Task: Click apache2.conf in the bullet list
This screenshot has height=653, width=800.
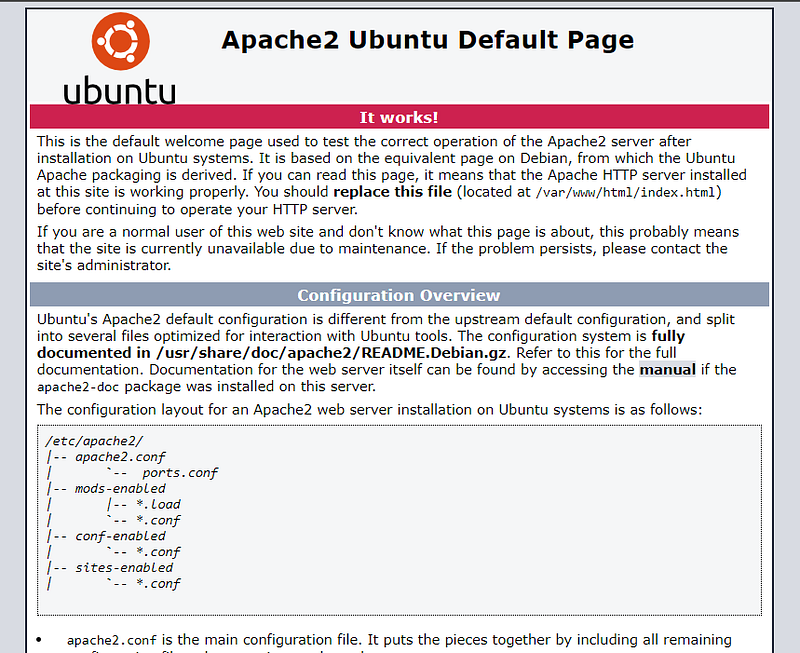Action: [112, 640]
